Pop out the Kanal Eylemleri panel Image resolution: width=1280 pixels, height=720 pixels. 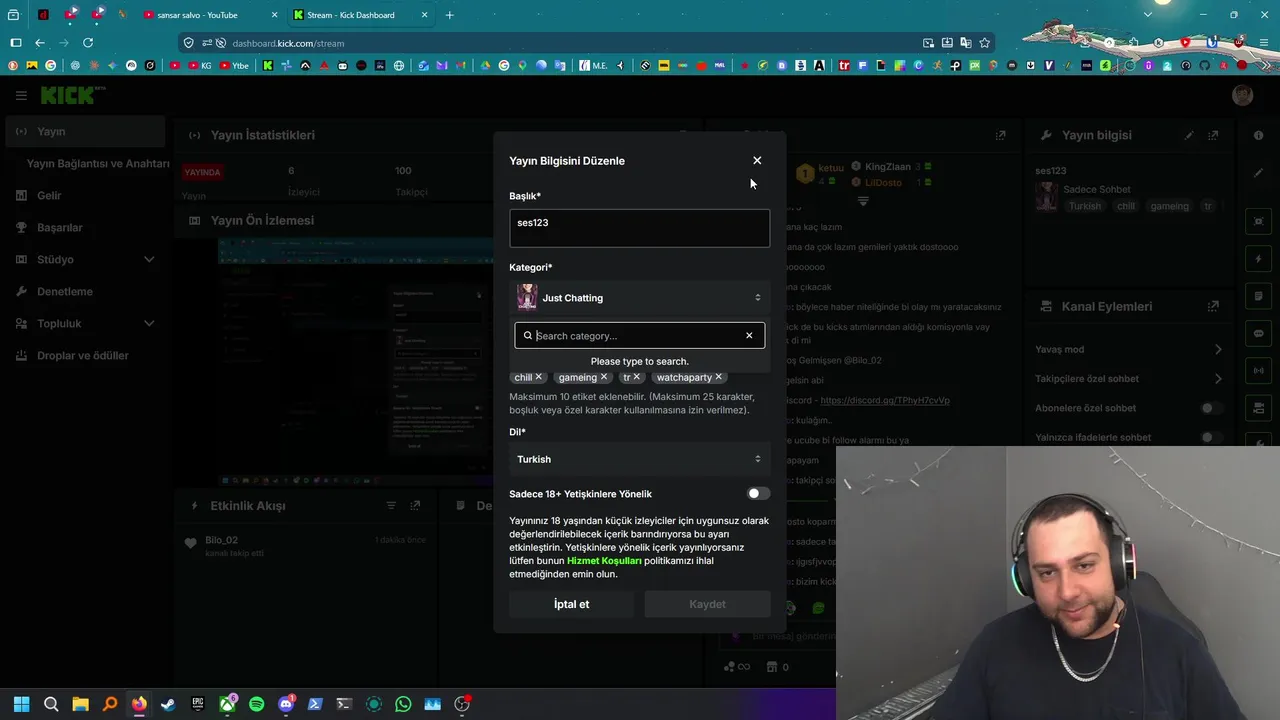click(1213, 306)
